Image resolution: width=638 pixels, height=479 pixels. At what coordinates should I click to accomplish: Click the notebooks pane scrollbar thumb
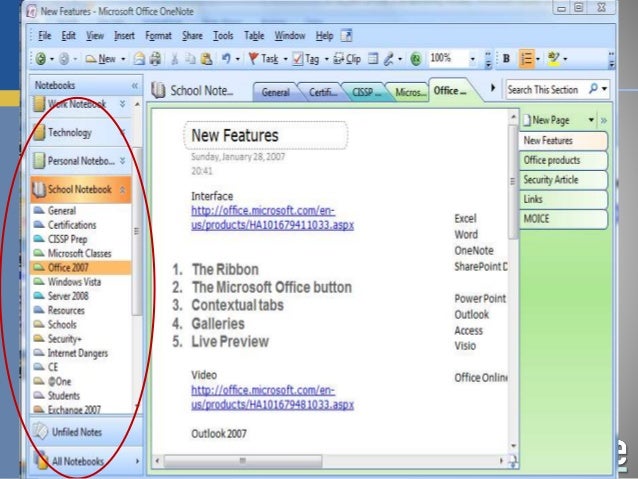pos(137,231)
